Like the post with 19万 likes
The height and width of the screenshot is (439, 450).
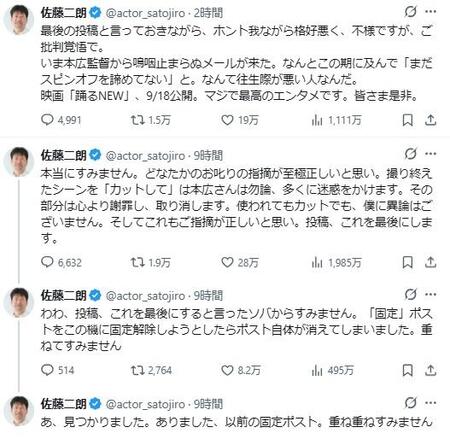coord(227,120)
